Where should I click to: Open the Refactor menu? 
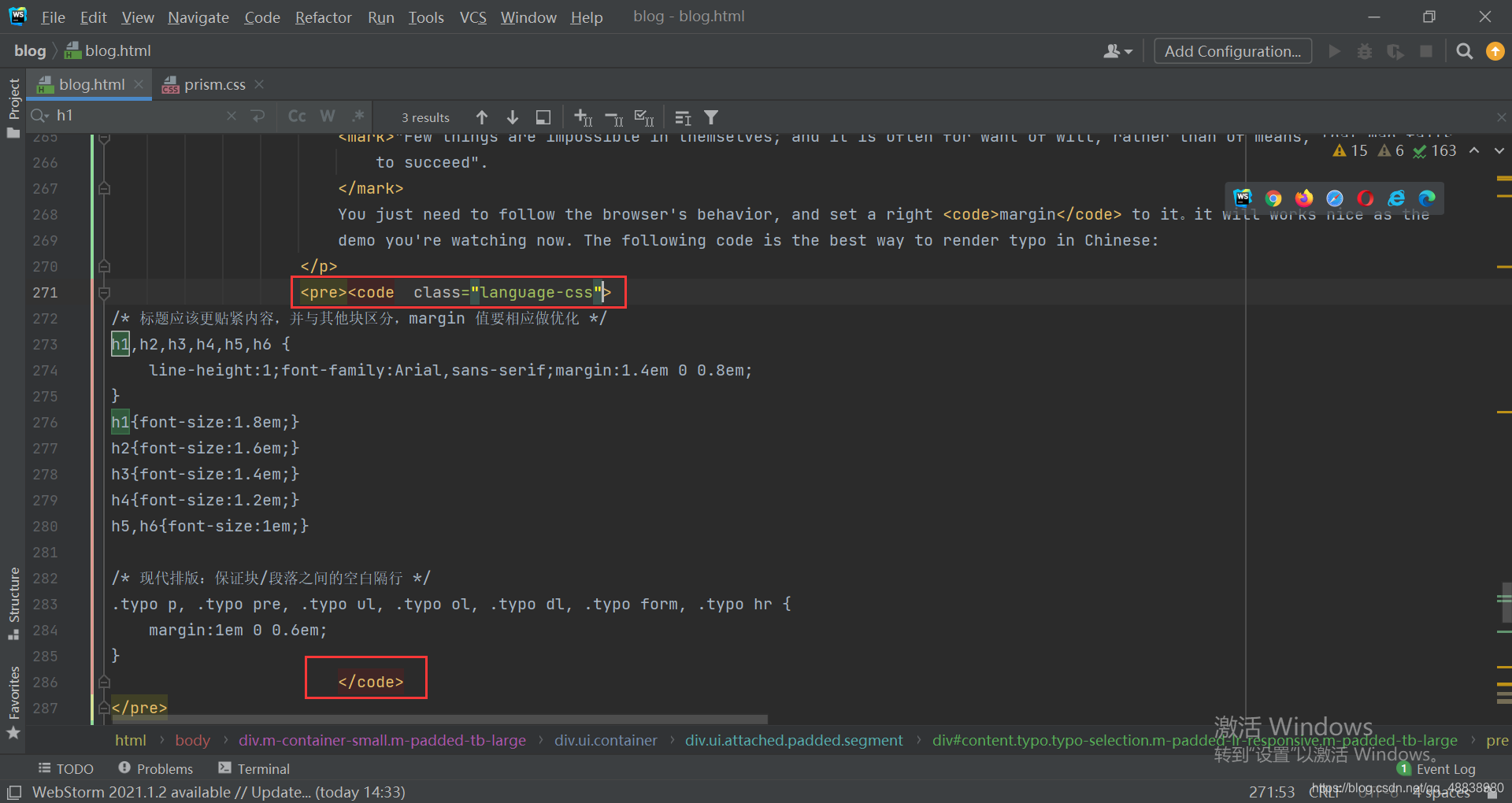[x=323, y=17]
